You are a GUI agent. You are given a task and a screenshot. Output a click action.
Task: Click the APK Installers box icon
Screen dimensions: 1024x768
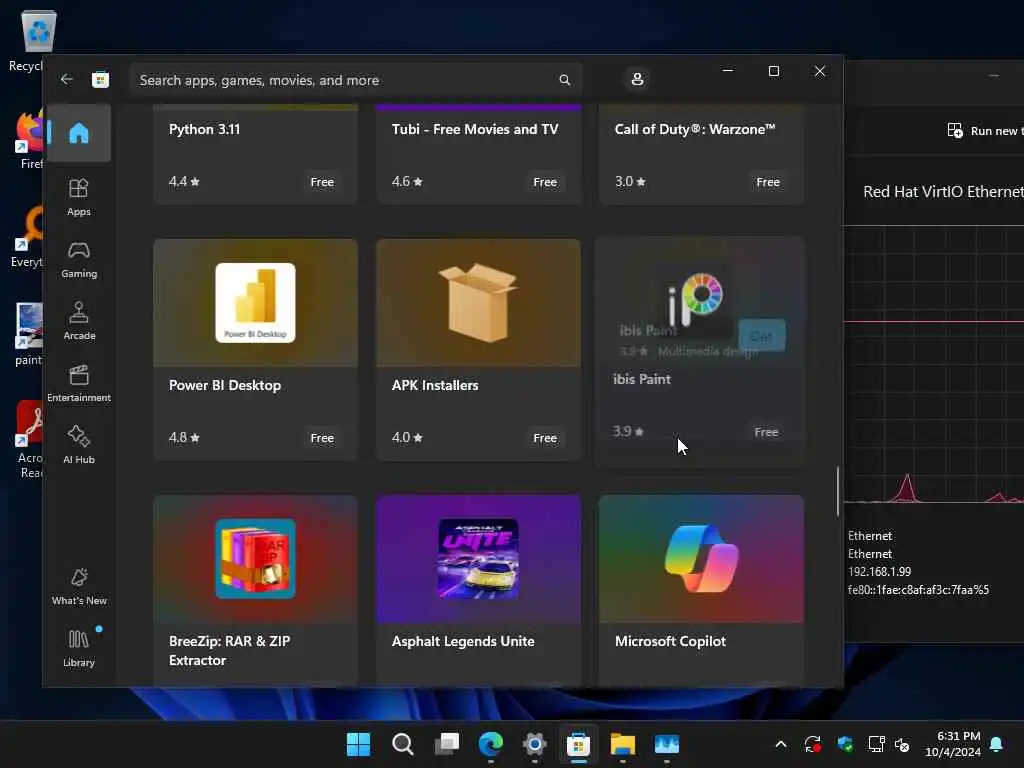478,302
